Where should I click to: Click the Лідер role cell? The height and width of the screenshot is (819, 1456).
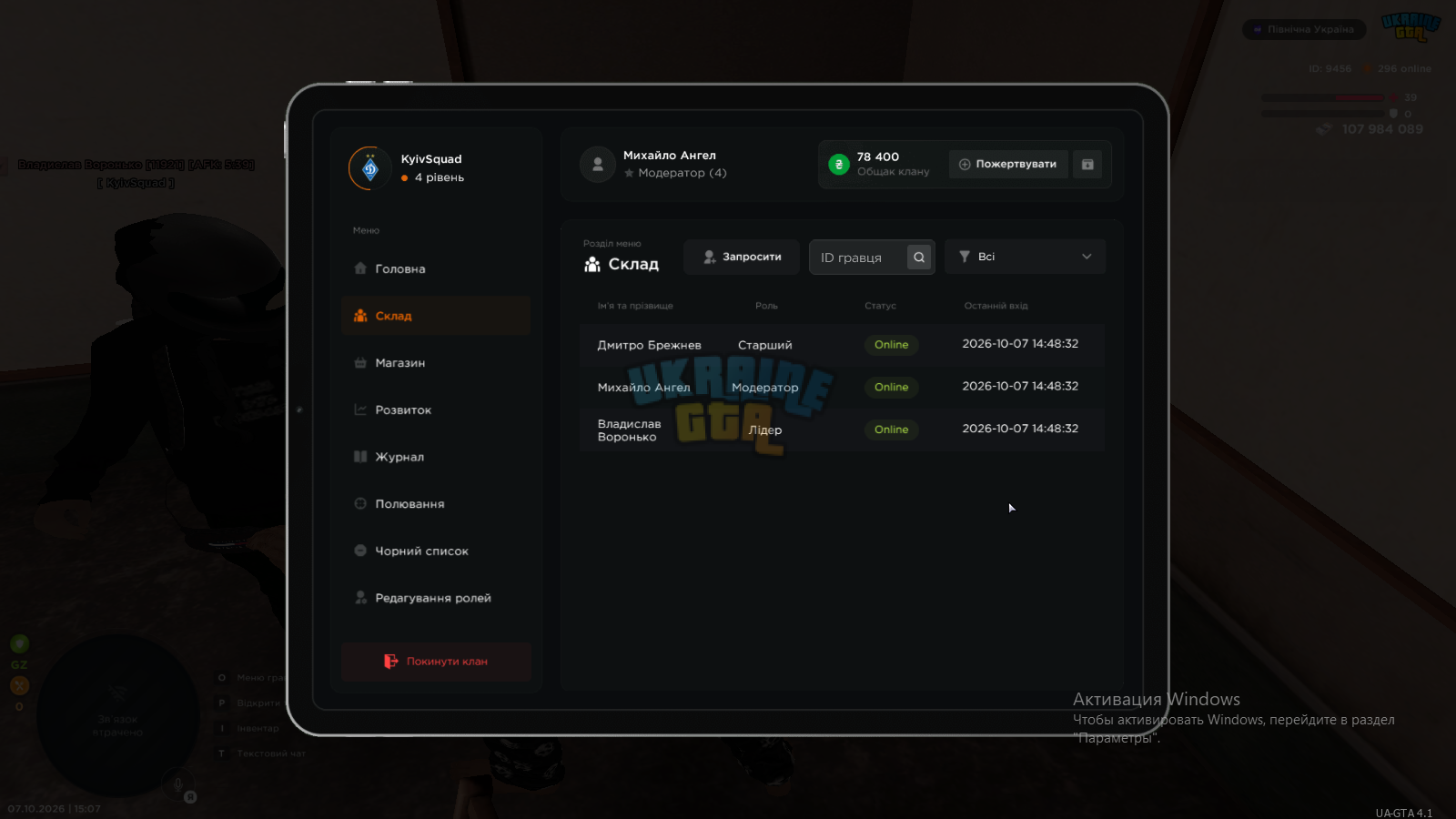(765, 430)
